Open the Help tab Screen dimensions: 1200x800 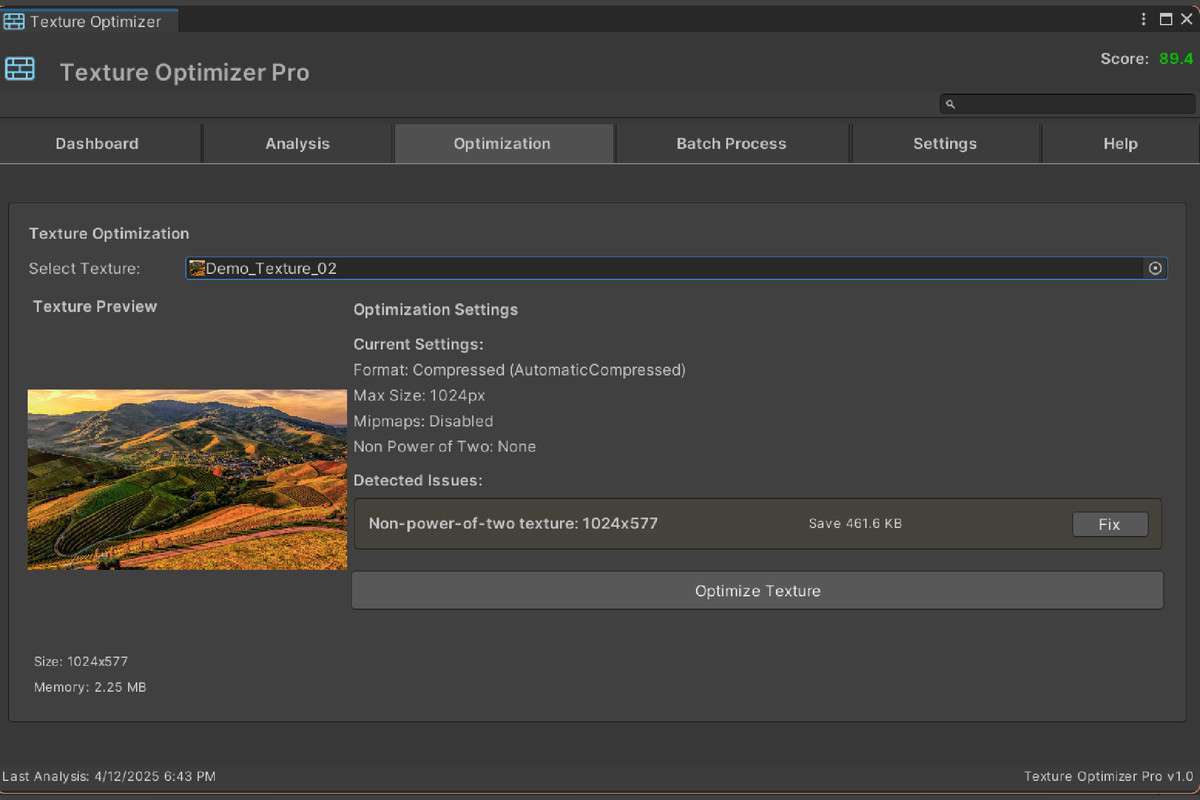pos(1120,143)
